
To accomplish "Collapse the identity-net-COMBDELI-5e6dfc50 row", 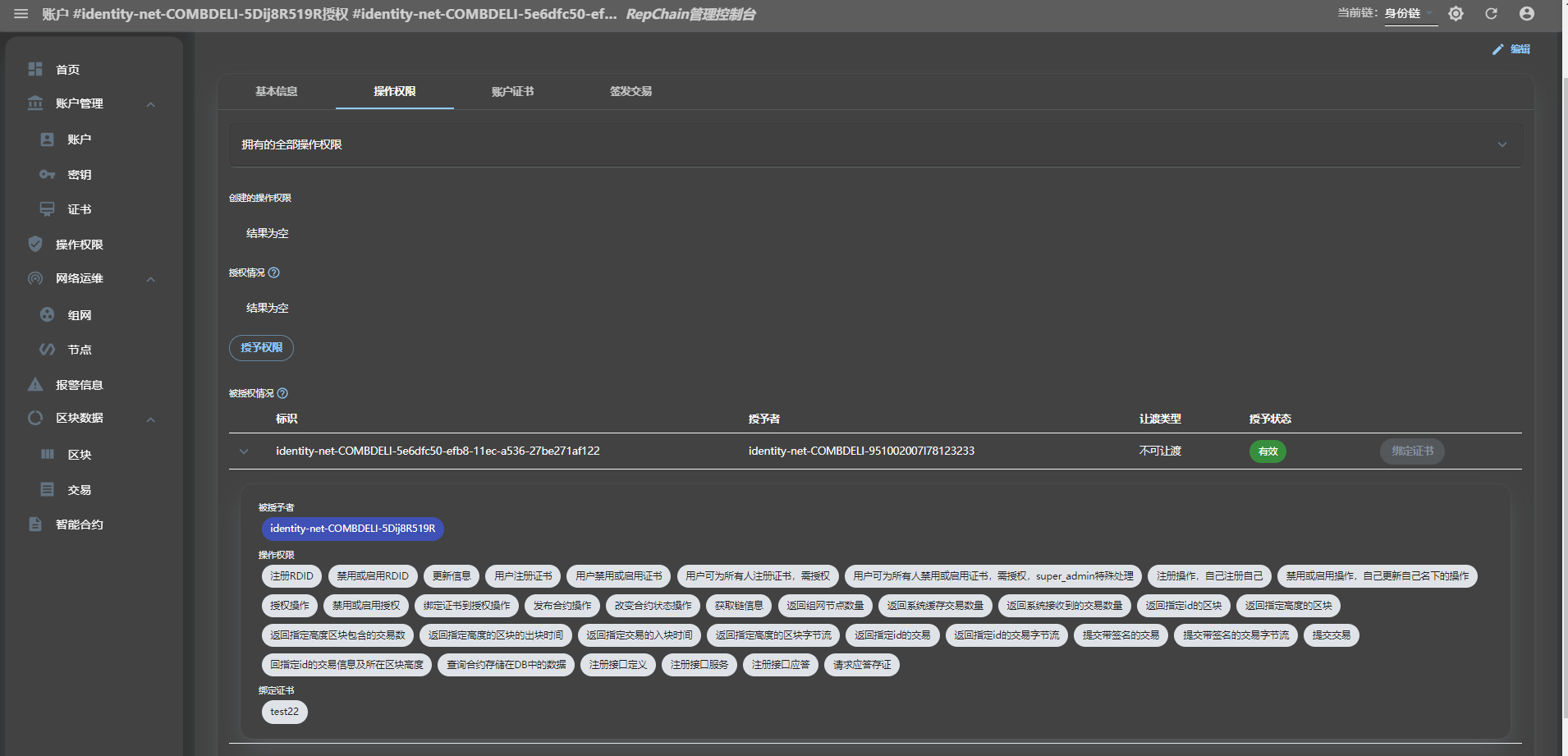I will coord(244,451).
